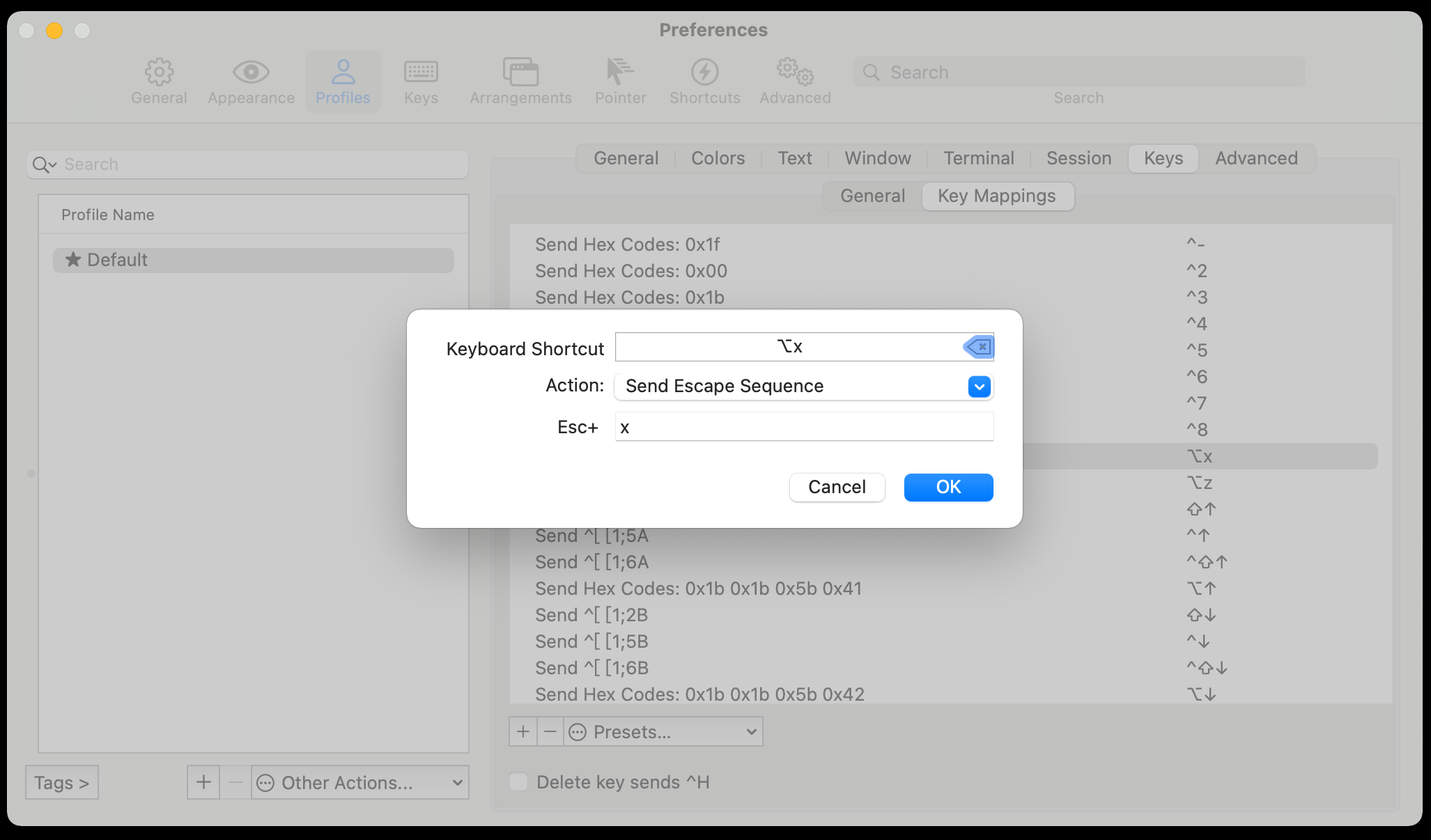This screenshot has height=840, width=1431.
Task: Open Advanced double-gear icon
Action: [x=795, y=72]
